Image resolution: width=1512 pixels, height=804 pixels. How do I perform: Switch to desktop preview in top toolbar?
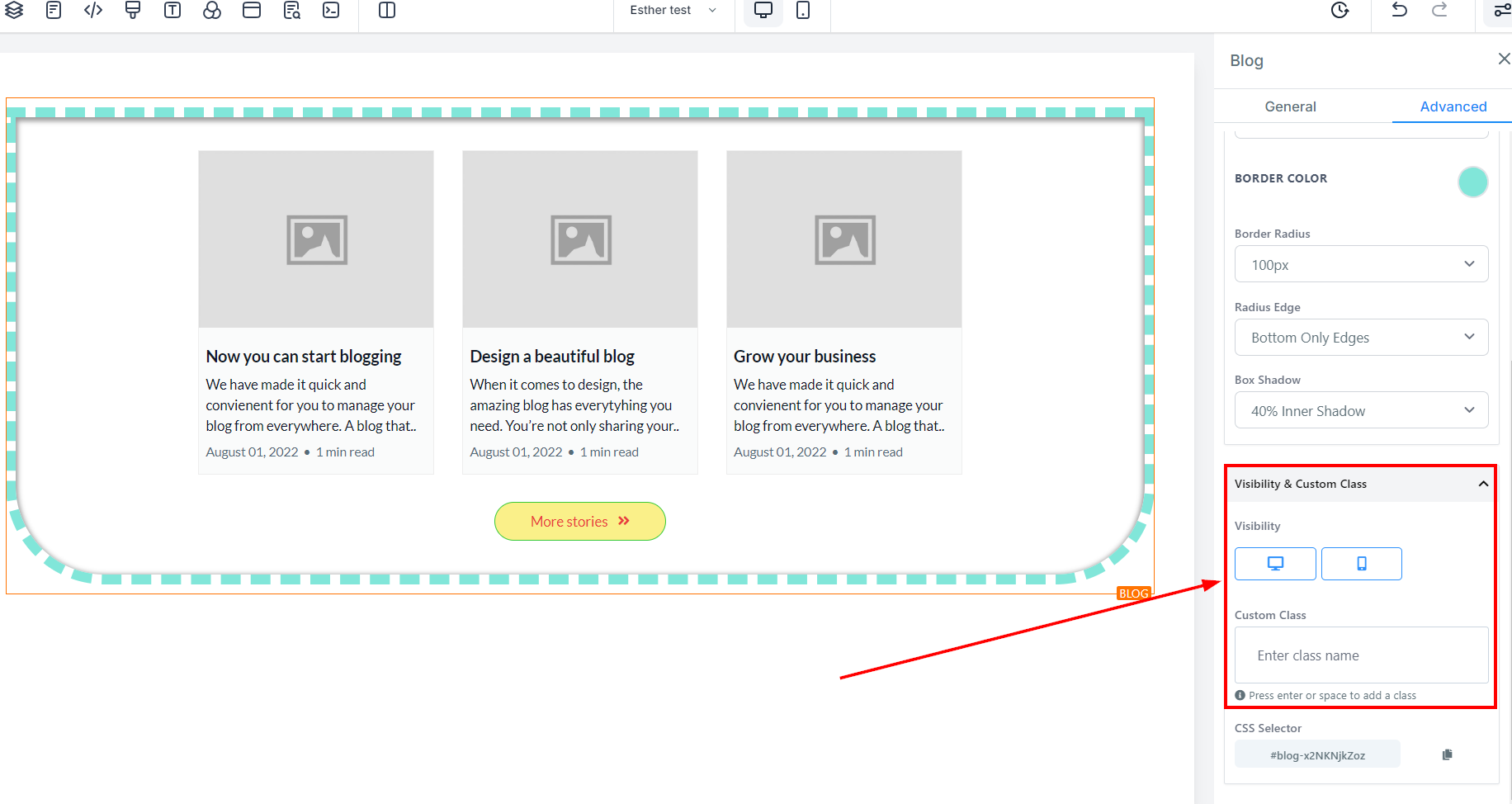tap(763, 10)
